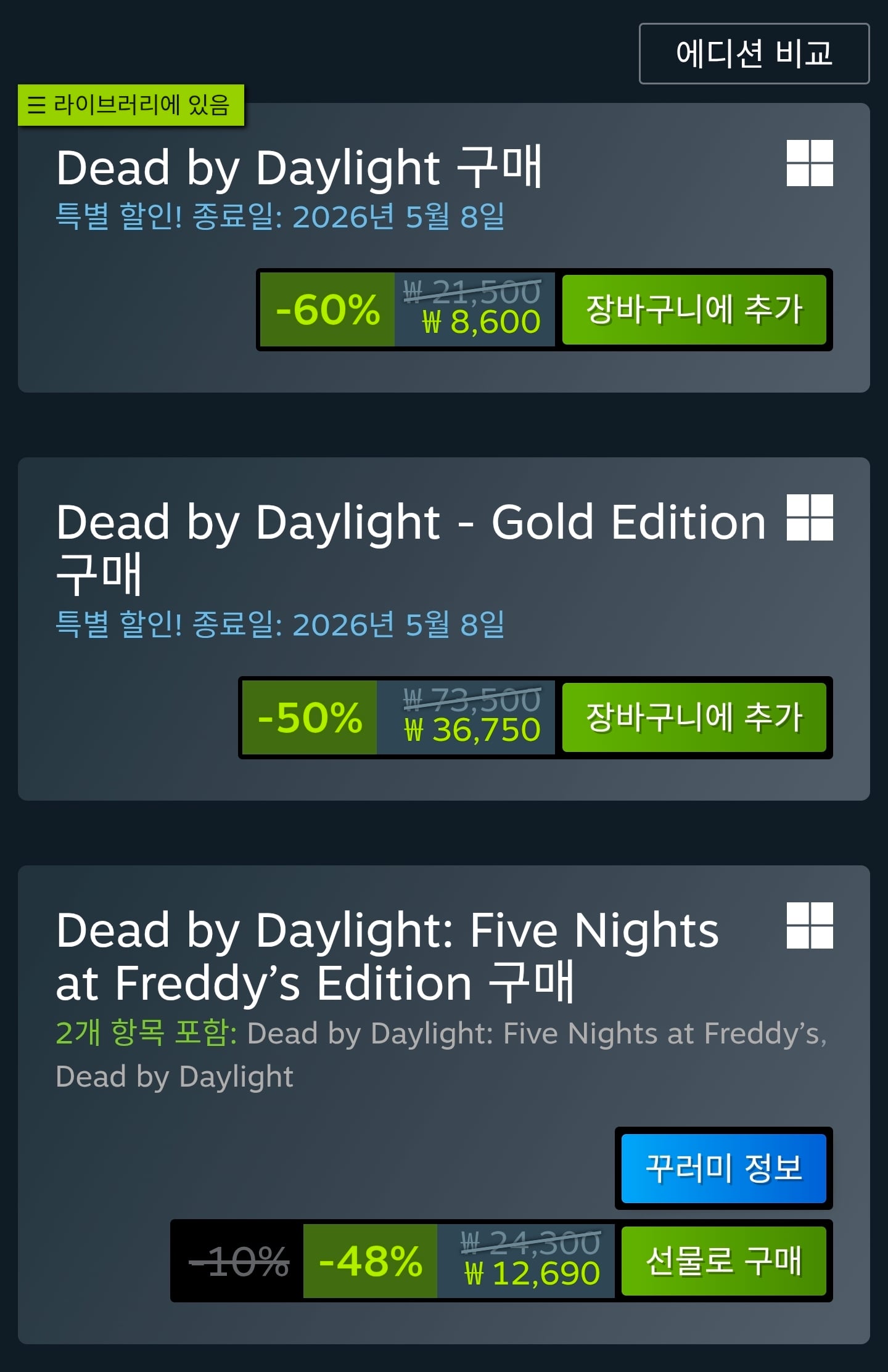
Task: Click the 2개 항목 포함 included items text
Action: [x=147, y=1033]
